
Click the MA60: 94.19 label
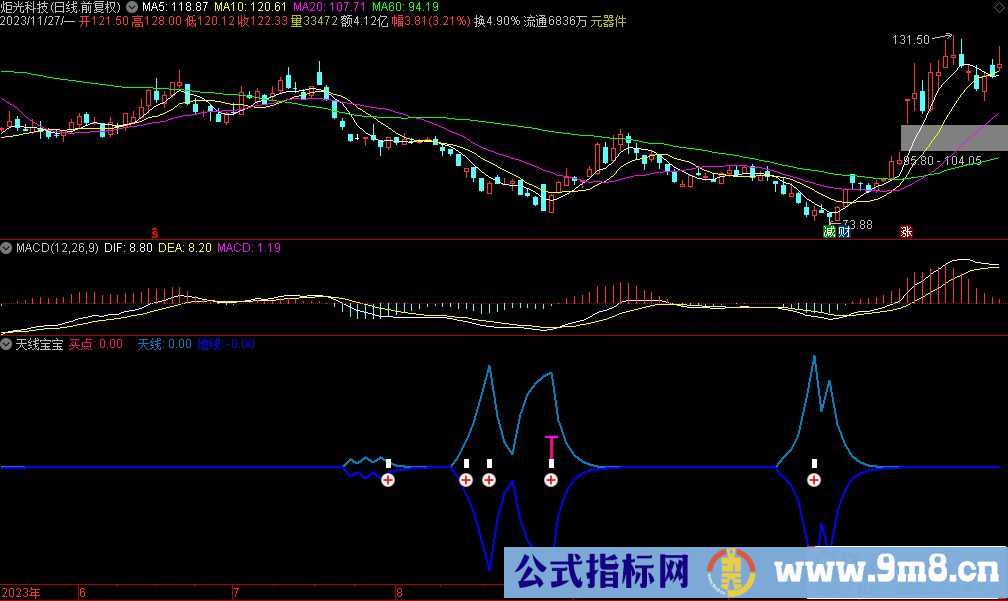(406, 7)
